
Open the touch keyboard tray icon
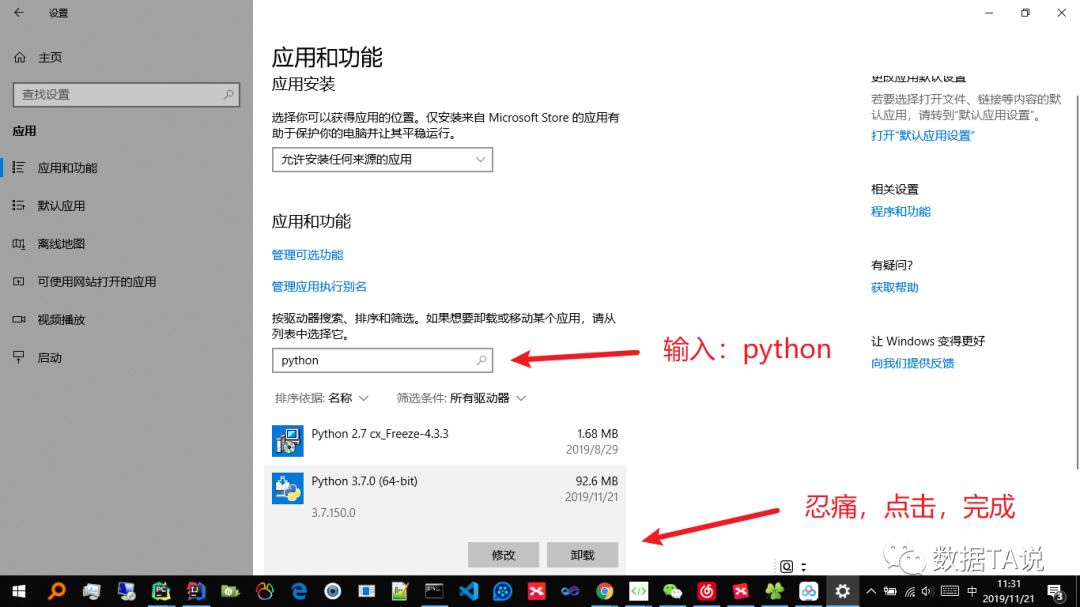949,591
